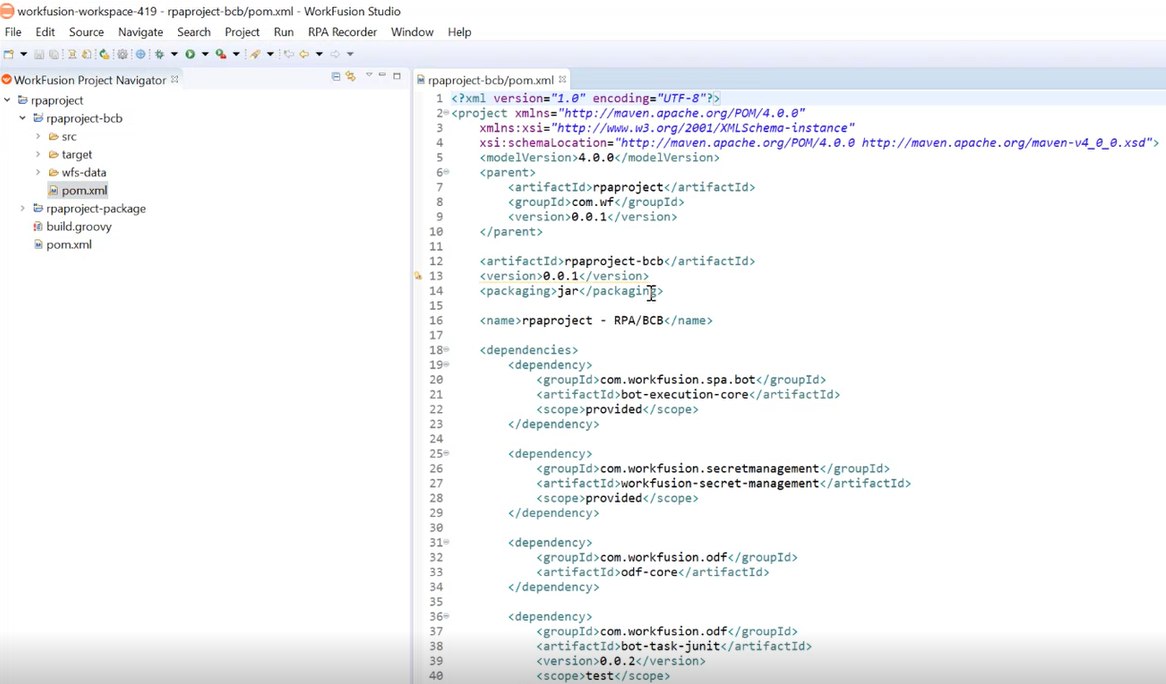The image size is (1166, 684).
Task: Open the Back history dropdown arrow
Action: 319,54
